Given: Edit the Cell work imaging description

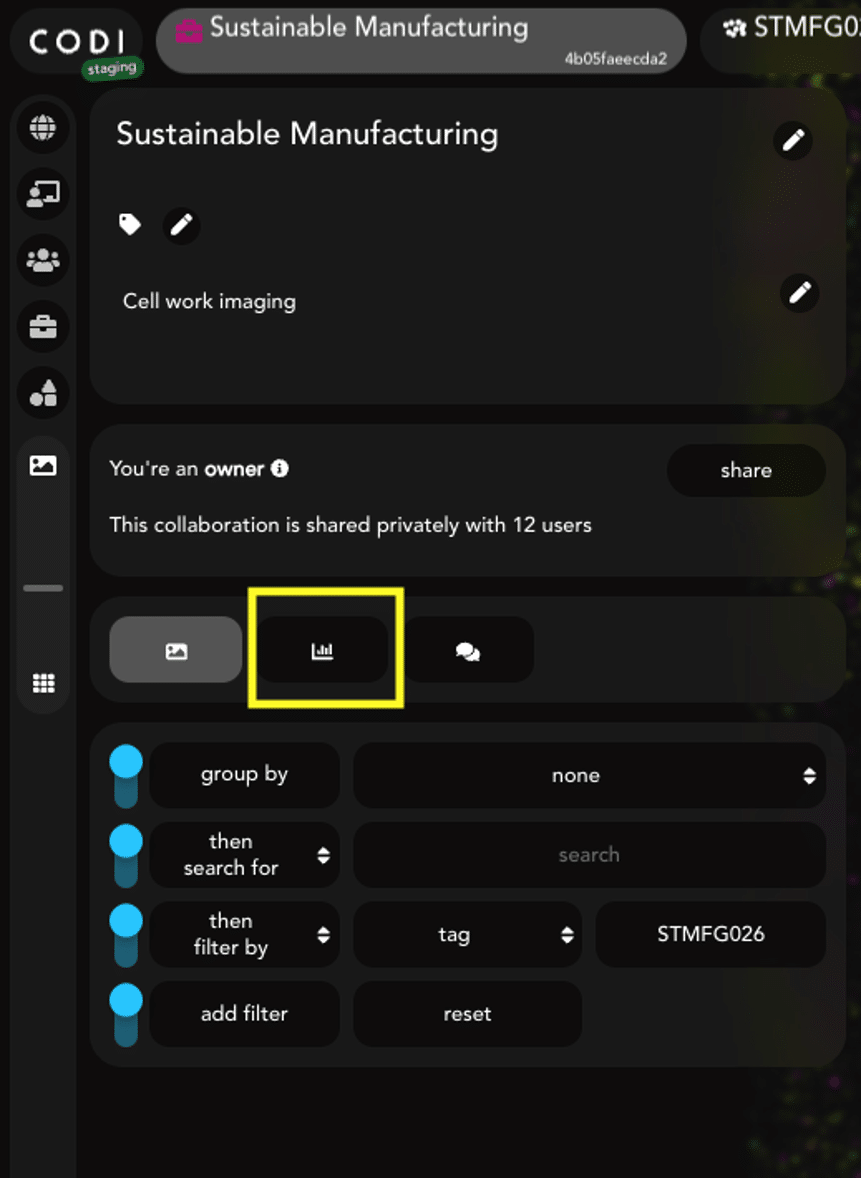Looking at the screenshot, I should (x=799, y=292).
